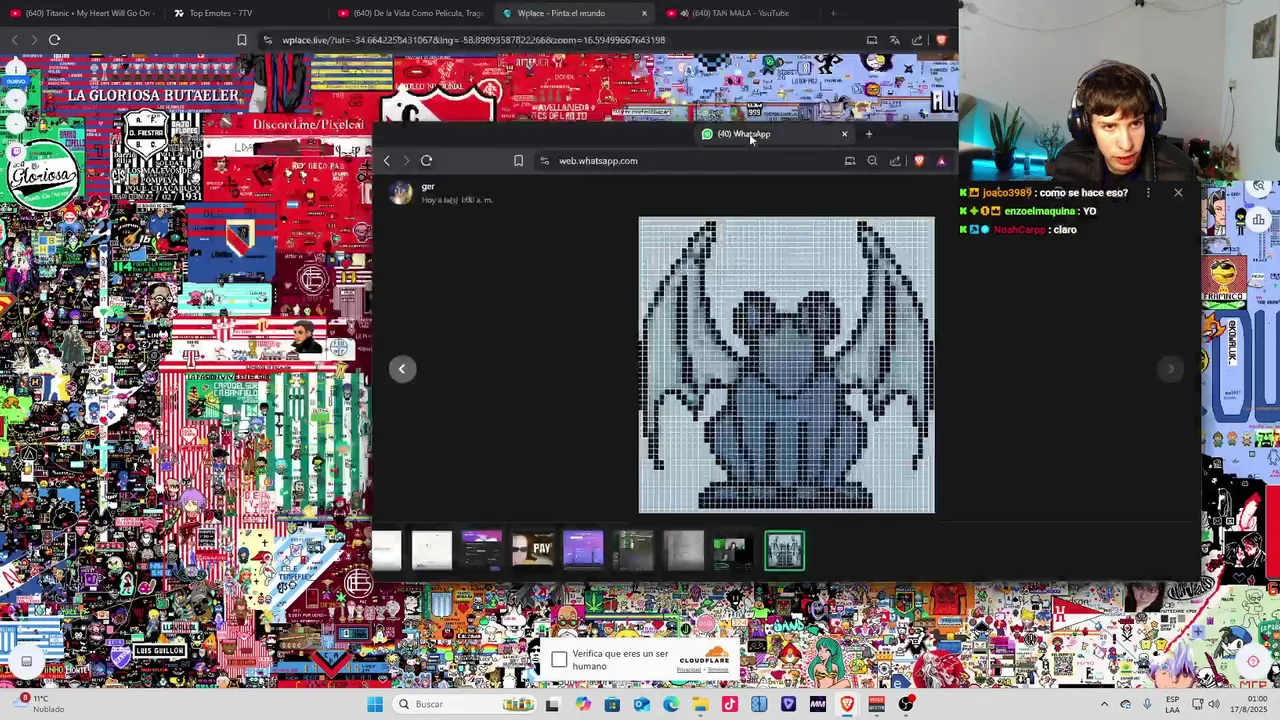Open sender 'ger' profile picture
Viewport: 1280px width, 720px height.
[x=400, y=193]
